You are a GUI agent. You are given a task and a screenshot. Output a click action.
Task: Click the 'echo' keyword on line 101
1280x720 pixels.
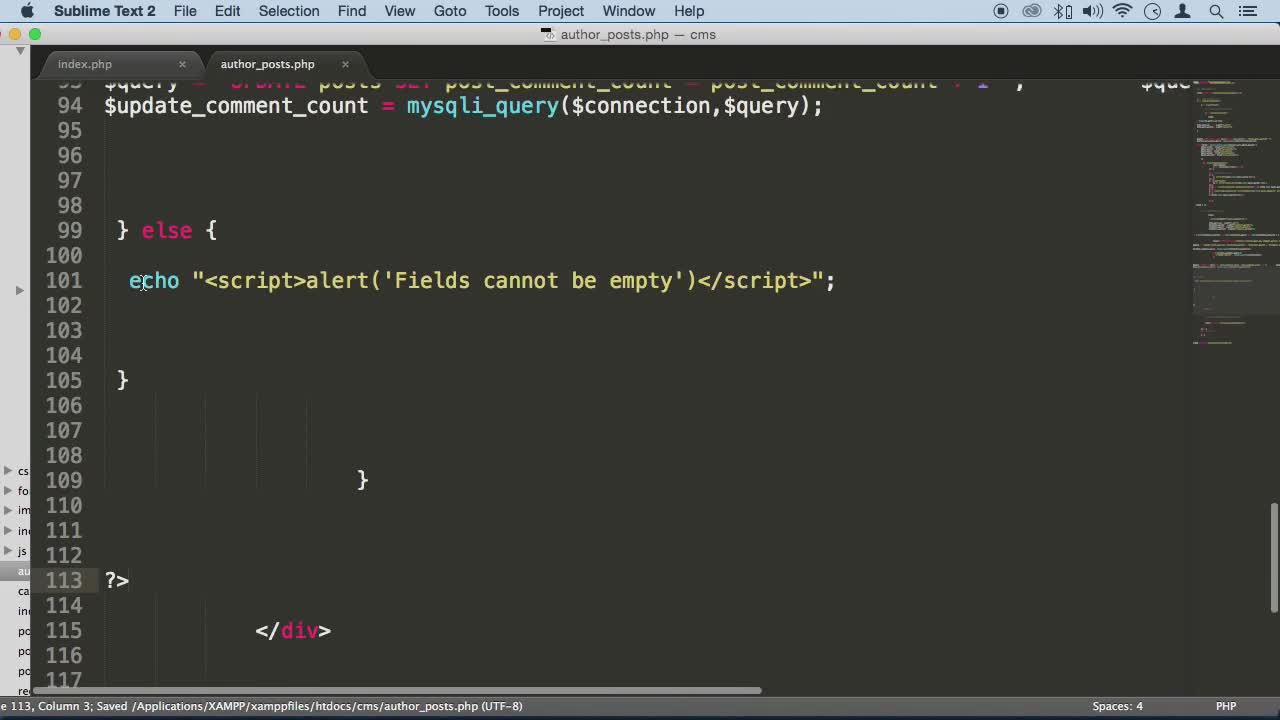[154, 281]
